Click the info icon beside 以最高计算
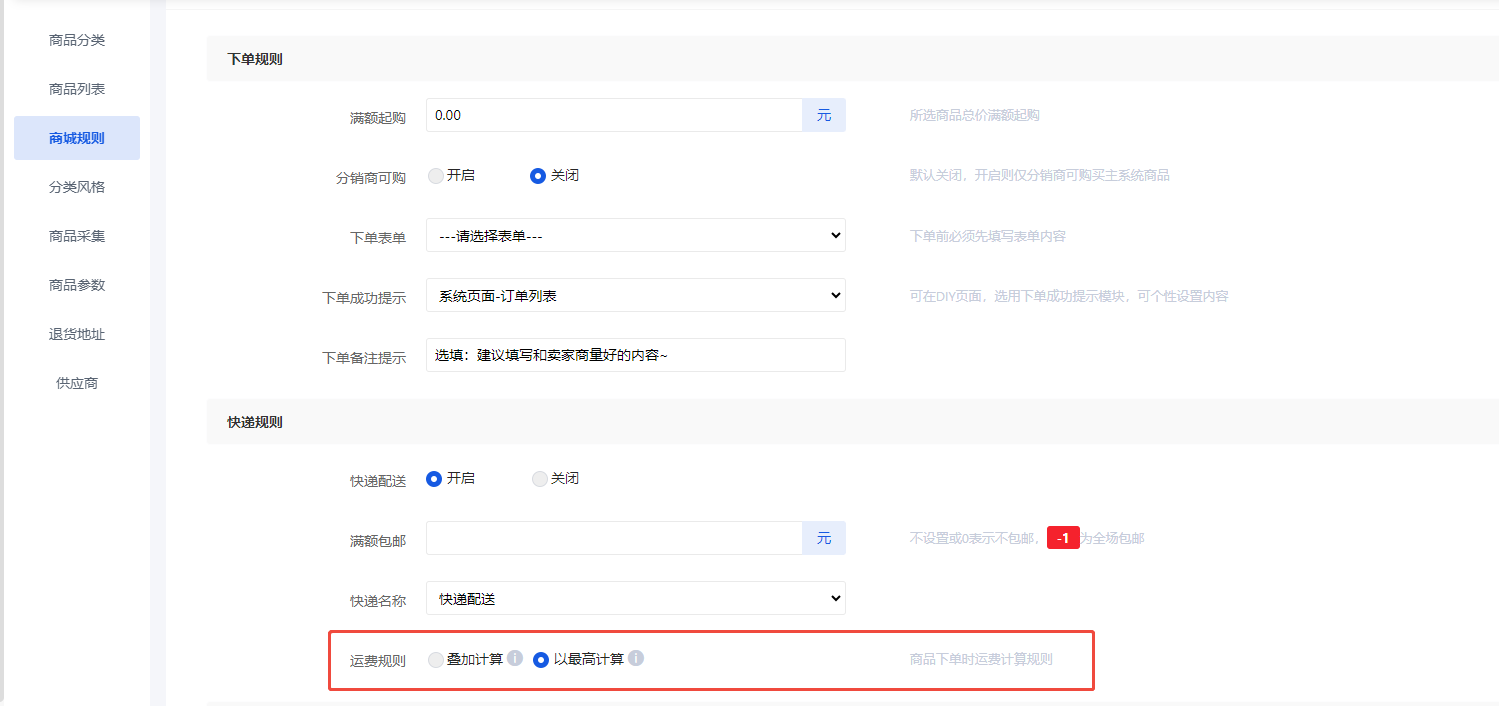Screen dimensions: 1499x706 click(x=636, y=659)
